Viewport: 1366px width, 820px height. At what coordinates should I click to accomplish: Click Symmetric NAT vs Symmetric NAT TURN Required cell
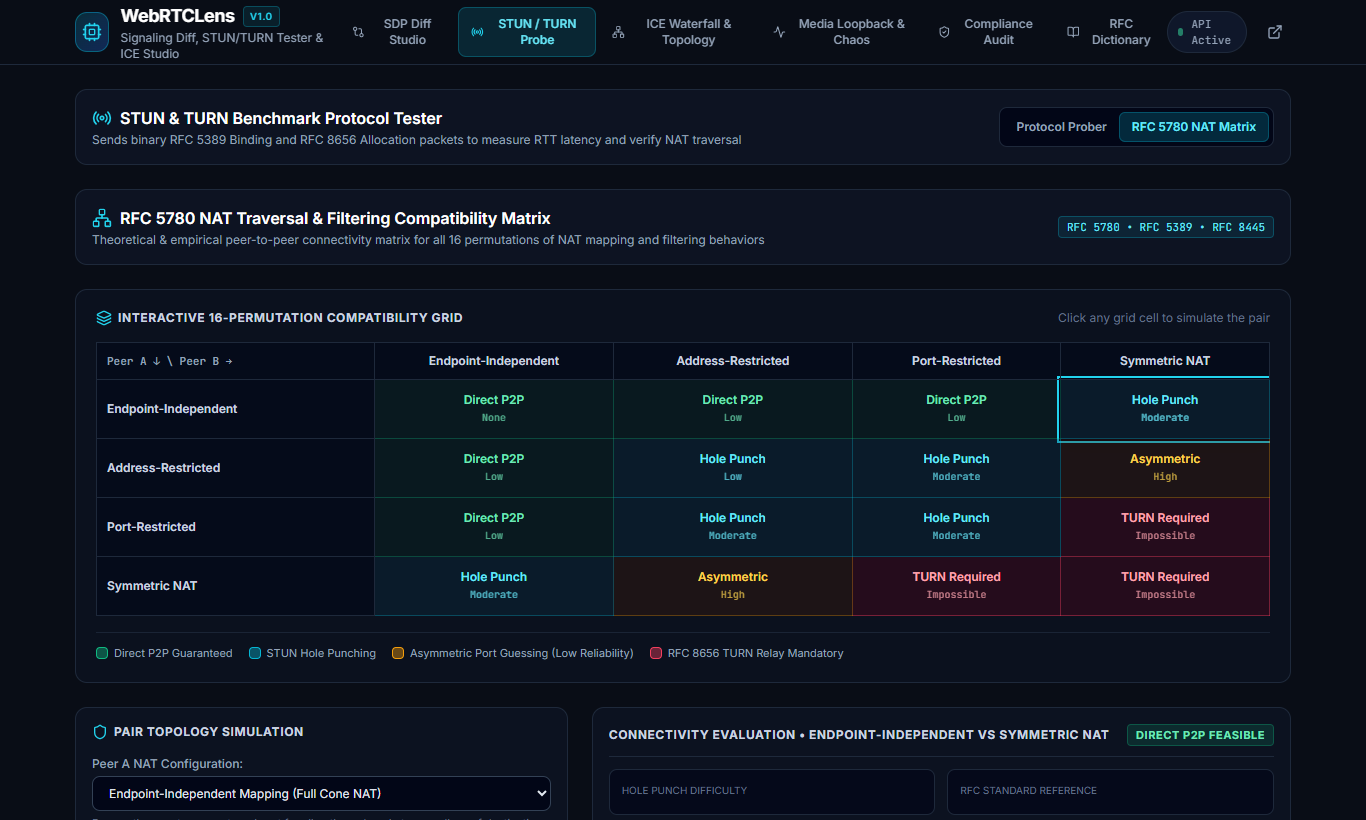pyautogui.click(x=1165, y=586)
